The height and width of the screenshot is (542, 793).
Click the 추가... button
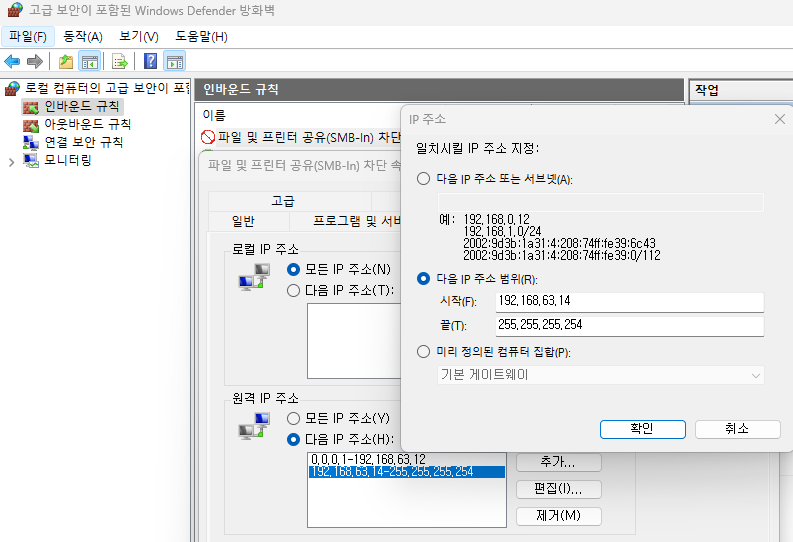click(x=558, y=462)
